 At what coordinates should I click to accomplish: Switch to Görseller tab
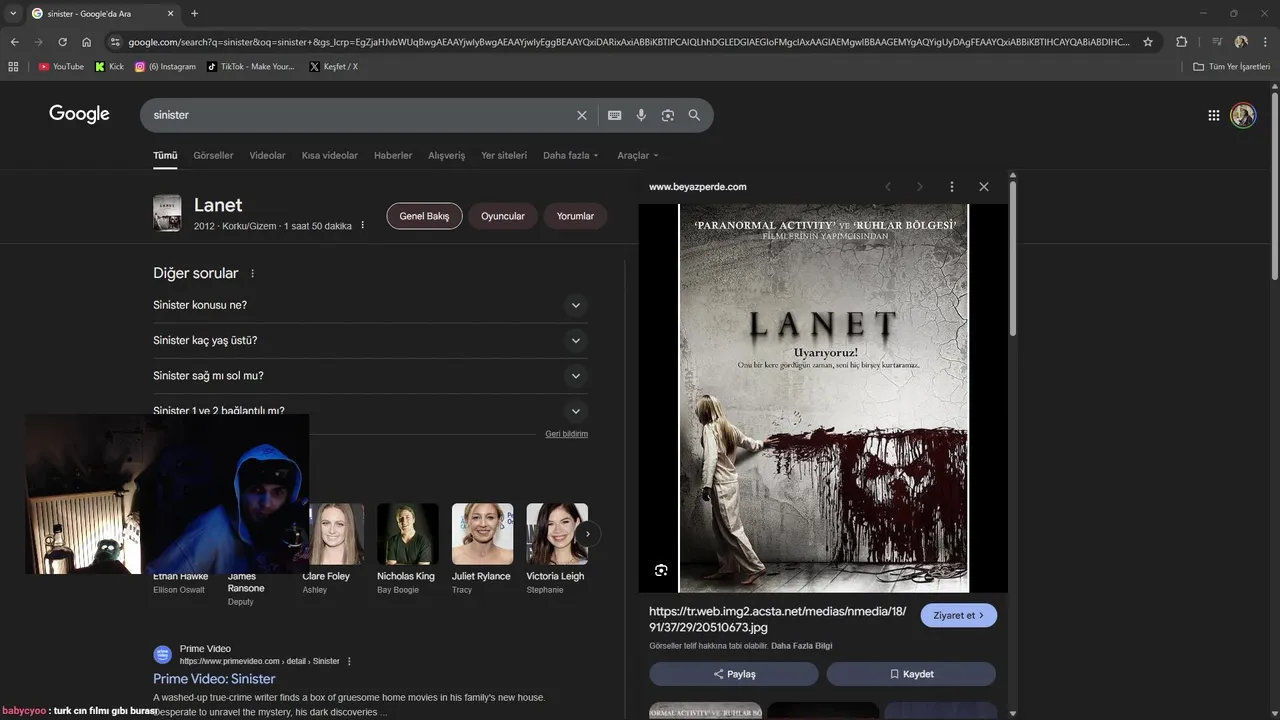coord(213,156)
